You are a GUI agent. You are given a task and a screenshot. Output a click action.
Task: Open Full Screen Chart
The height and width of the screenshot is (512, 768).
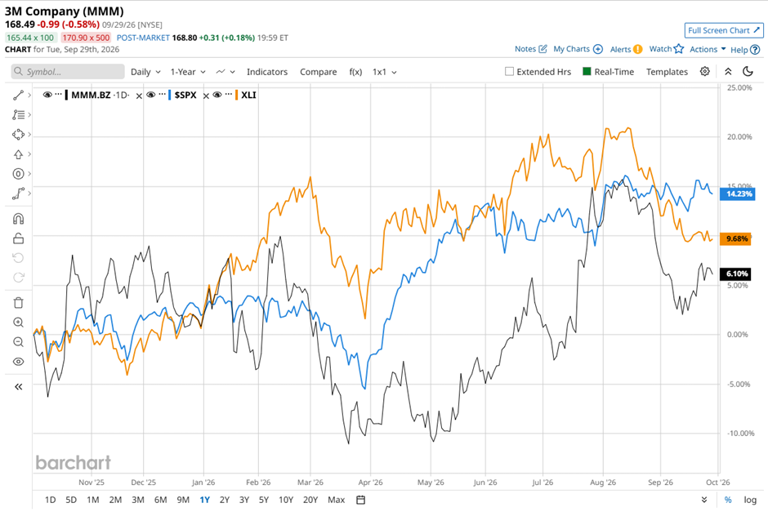[724, 30]
